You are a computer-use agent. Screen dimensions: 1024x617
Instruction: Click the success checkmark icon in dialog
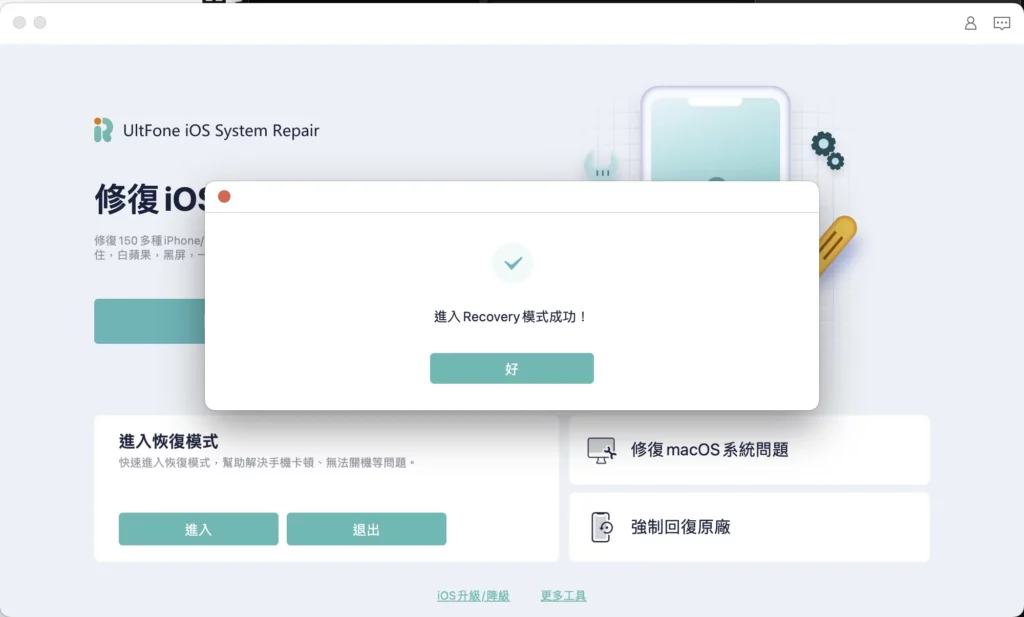(513, 263)
